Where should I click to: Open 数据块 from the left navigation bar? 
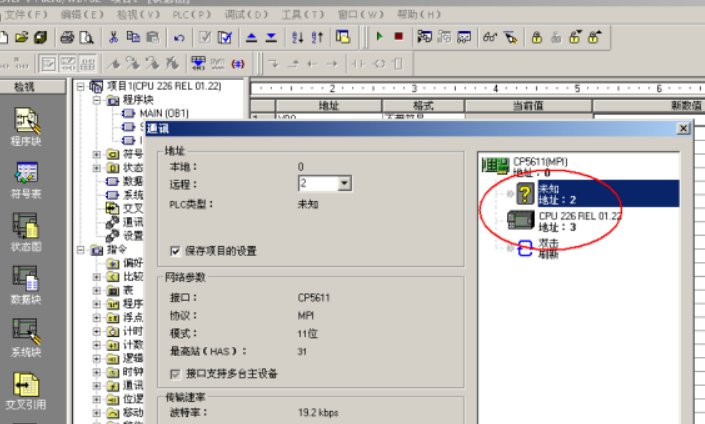(x=26, y=285)
